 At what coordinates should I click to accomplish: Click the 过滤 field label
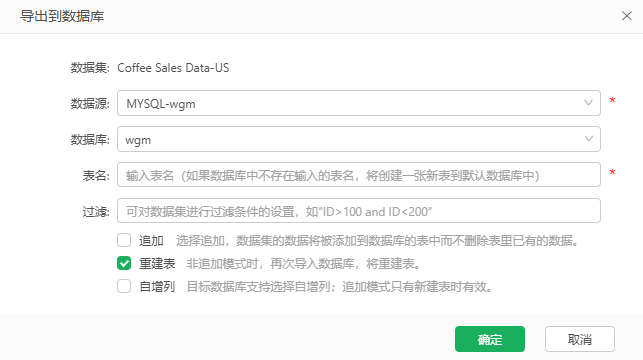coord(96,212)
